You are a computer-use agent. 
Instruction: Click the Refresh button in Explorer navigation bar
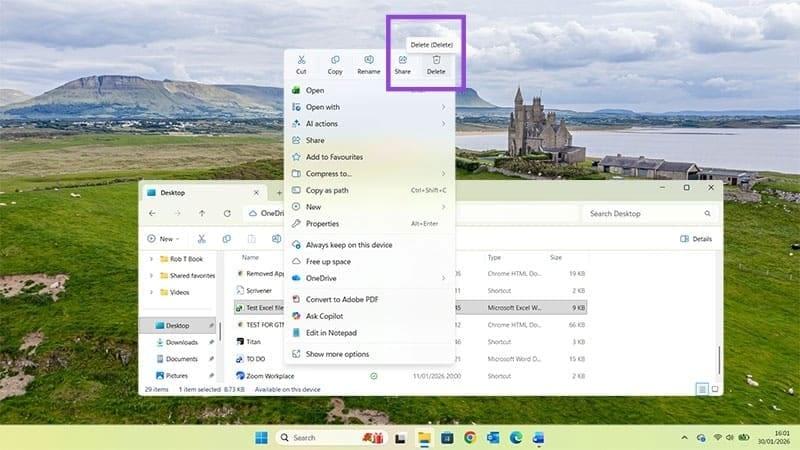pos(228,213)
